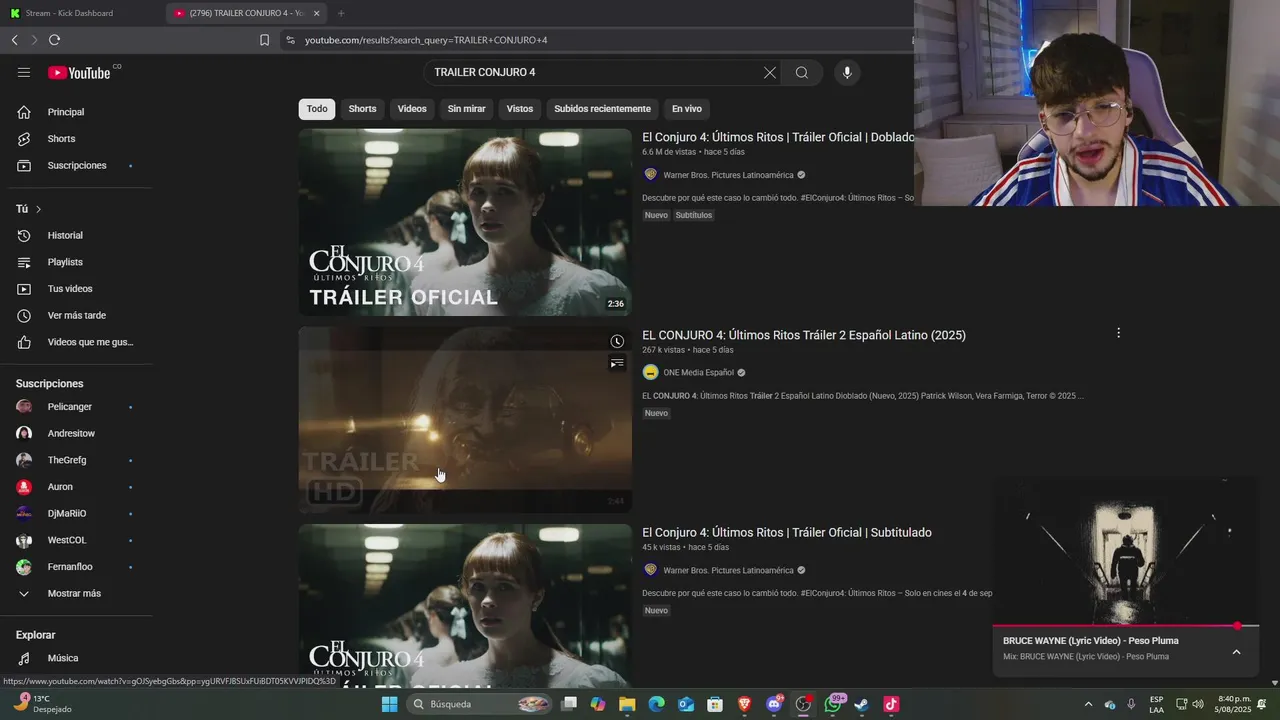Open the Tráiler Oficial Subtitulado thumbnail
The image size is (1280, 720).
tap(465, 605)
